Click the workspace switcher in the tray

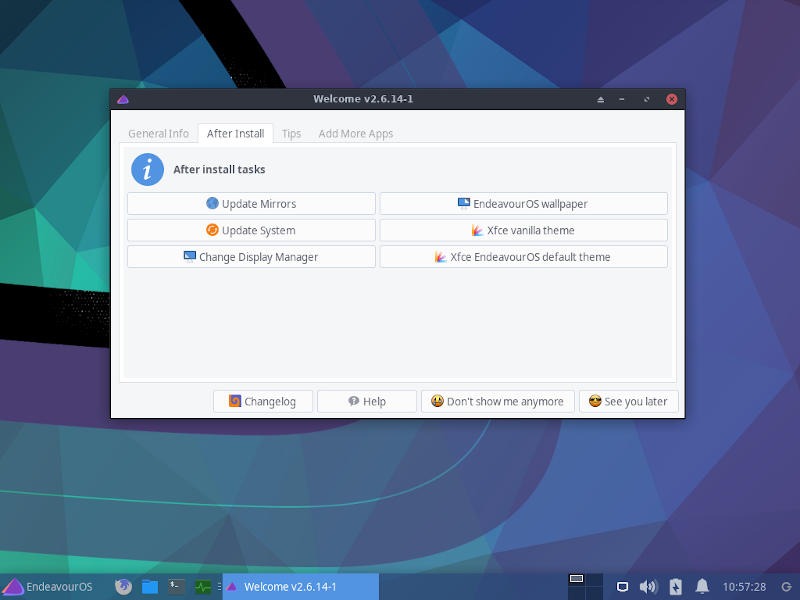pyautogui.click(x=577, y=584)
